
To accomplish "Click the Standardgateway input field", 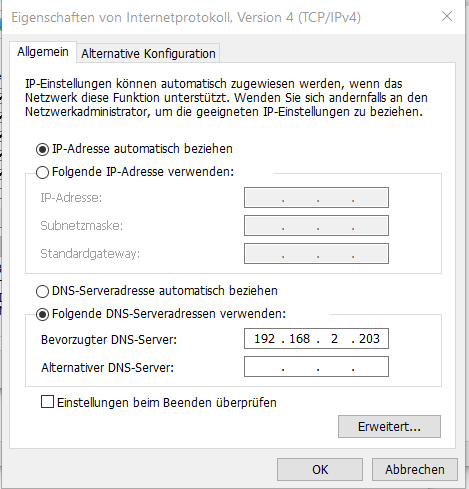I will [x=316, y=254].
